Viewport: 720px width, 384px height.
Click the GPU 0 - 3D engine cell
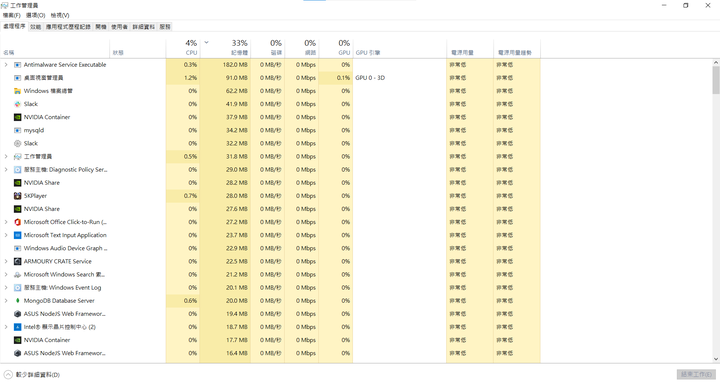pos(399,78)
